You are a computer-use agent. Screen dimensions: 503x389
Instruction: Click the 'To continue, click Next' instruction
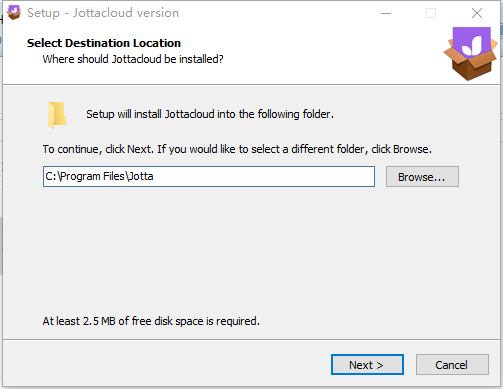237,149
